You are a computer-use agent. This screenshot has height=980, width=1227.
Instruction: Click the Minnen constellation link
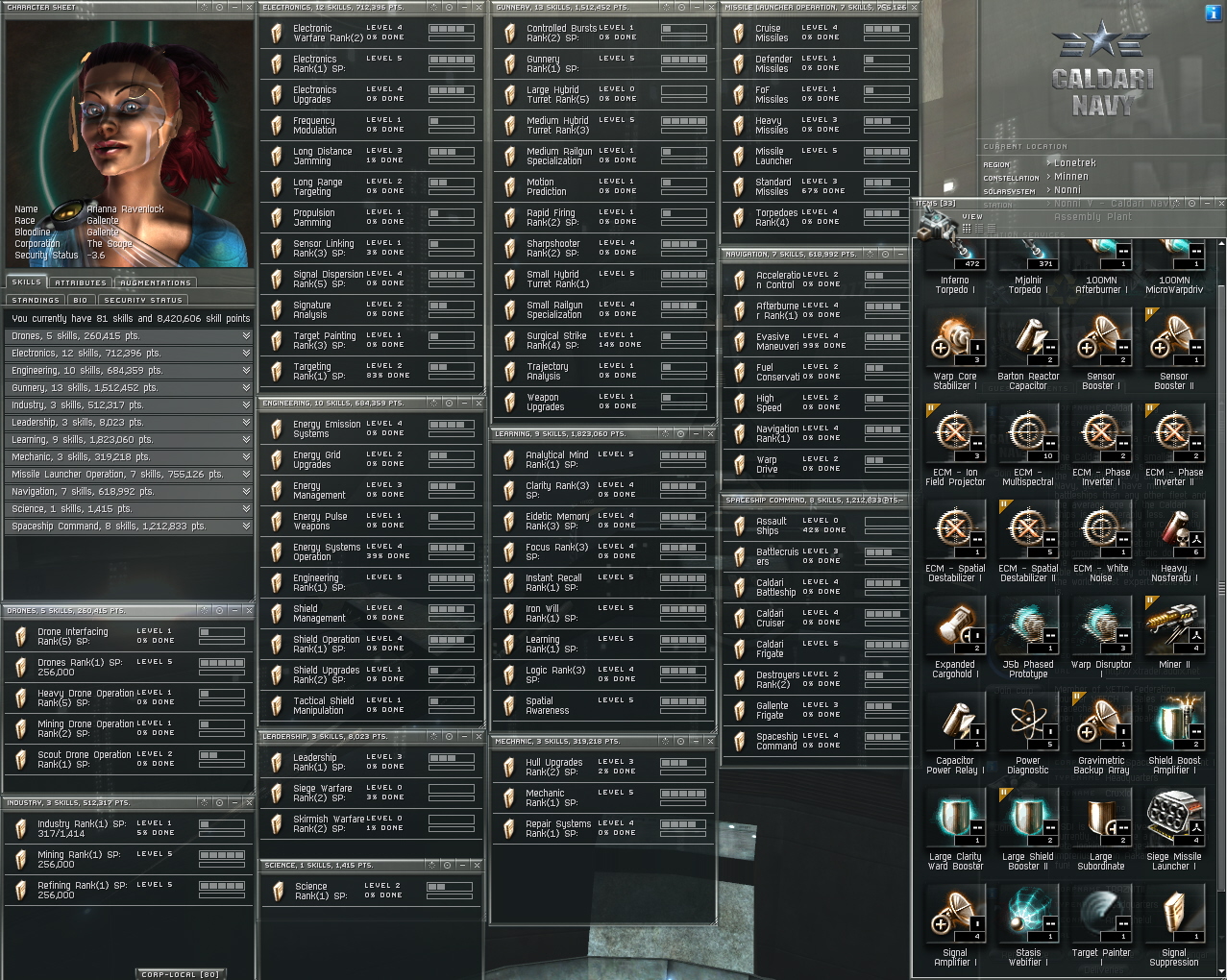1071,177
